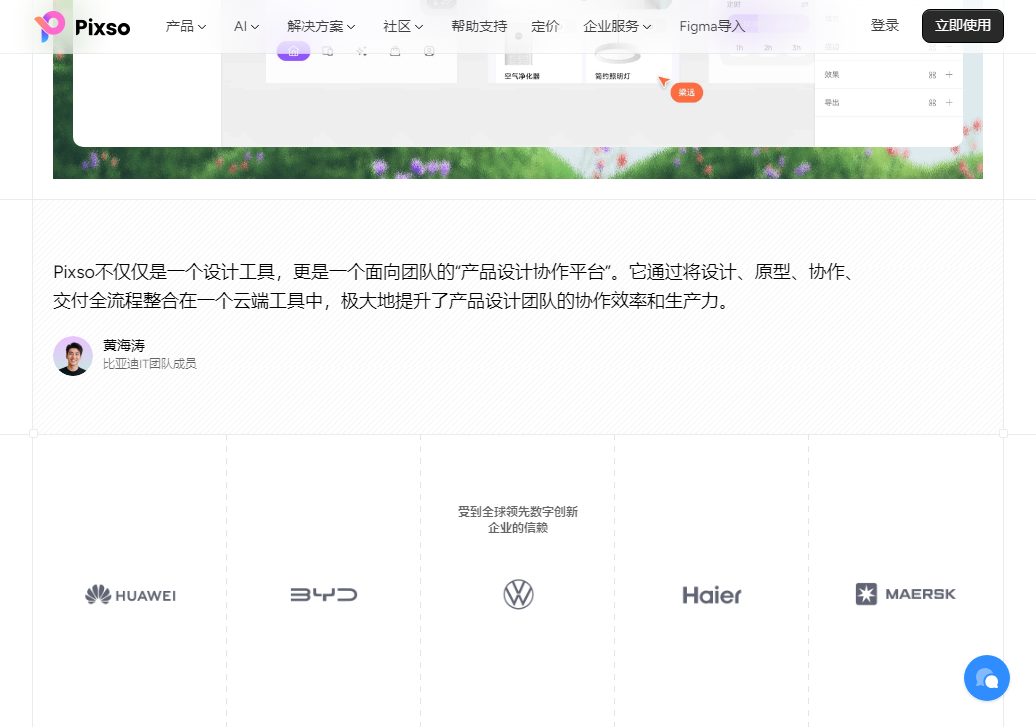The height and width of the screenshot is (727, 1036).
Task: Open the AI dropdown menu
Action: coord(246,26)
